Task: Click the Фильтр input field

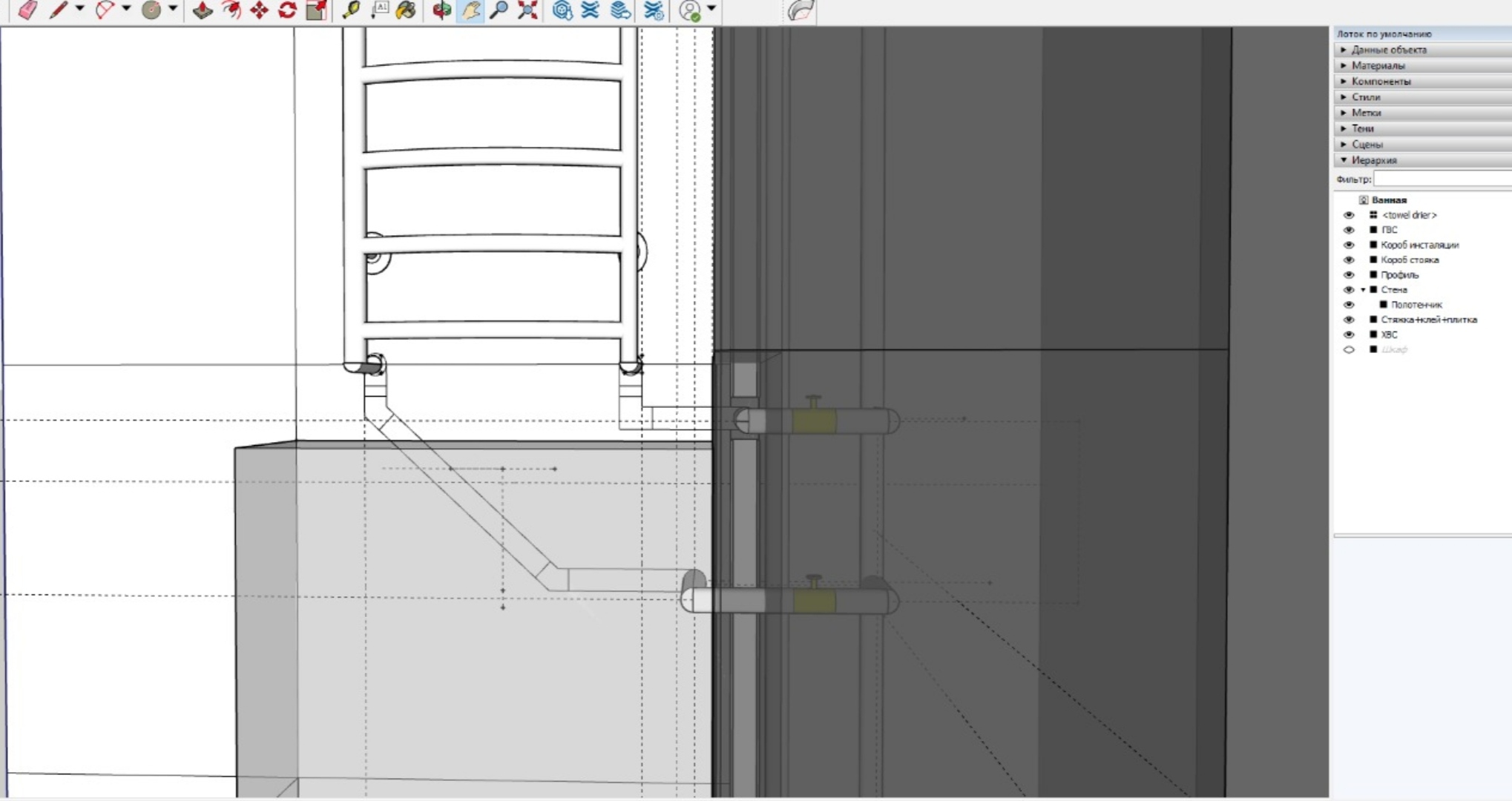Action: click(1442, 179)
